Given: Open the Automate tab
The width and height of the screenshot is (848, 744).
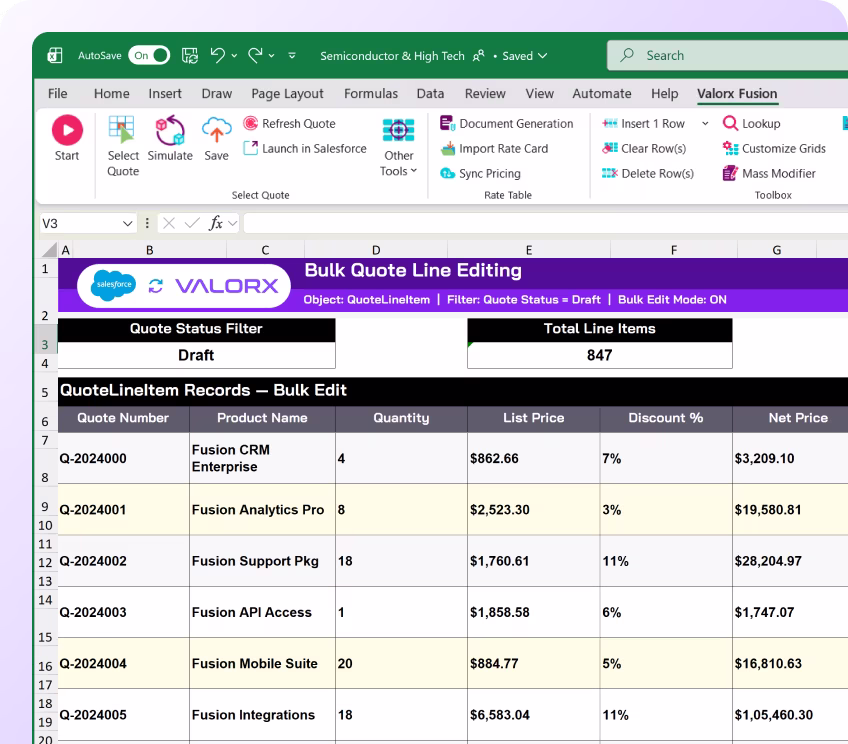Looking at the screenshot, I should point(601,94).
